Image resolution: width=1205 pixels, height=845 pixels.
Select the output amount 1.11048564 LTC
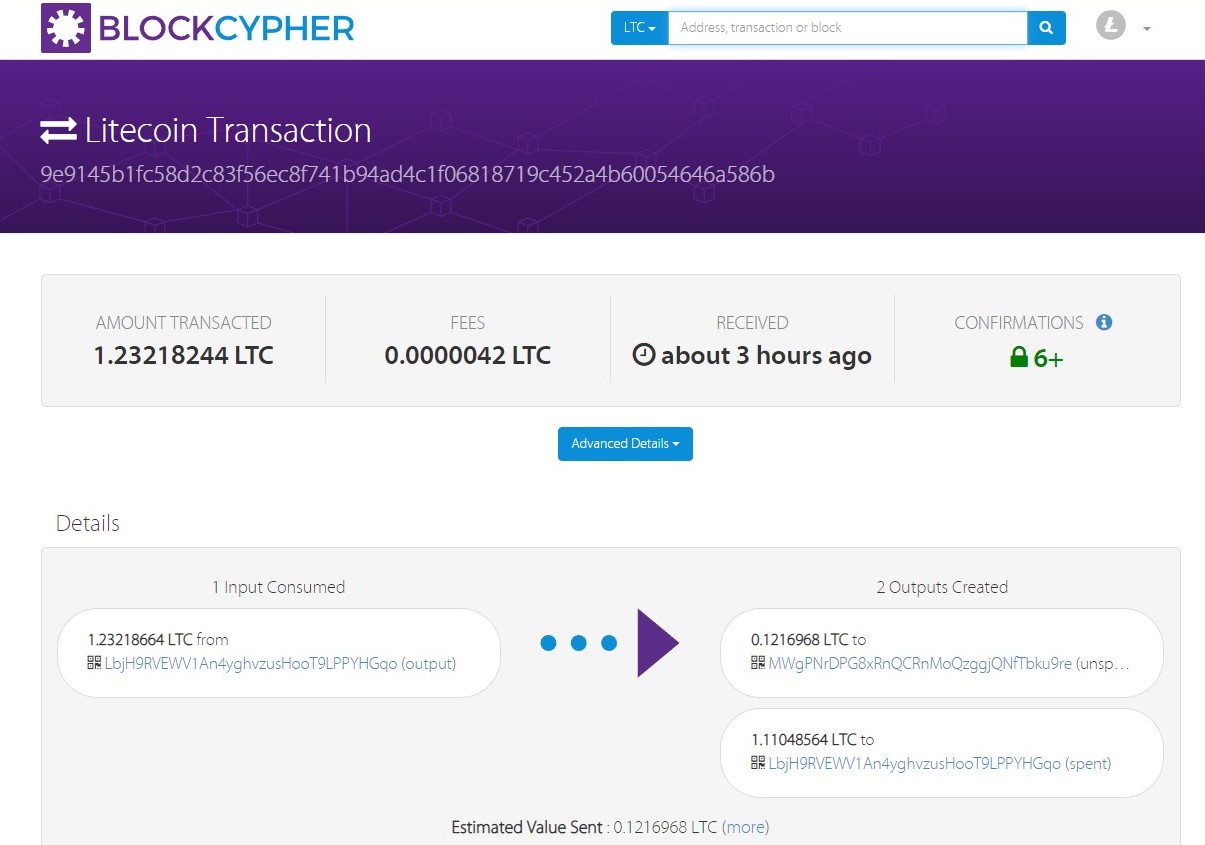(804, 739)
